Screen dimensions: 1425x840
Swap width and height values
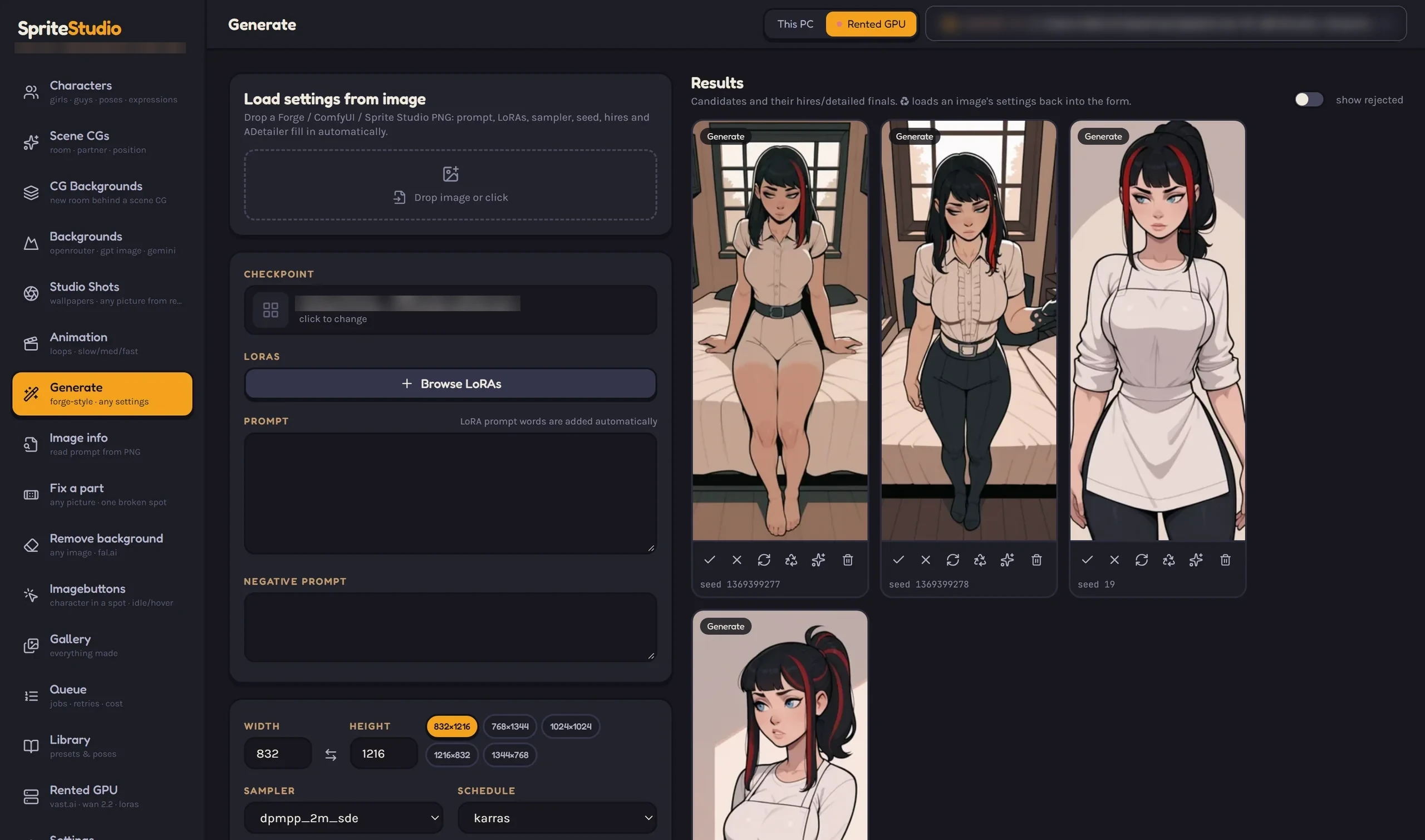[331, 754]
